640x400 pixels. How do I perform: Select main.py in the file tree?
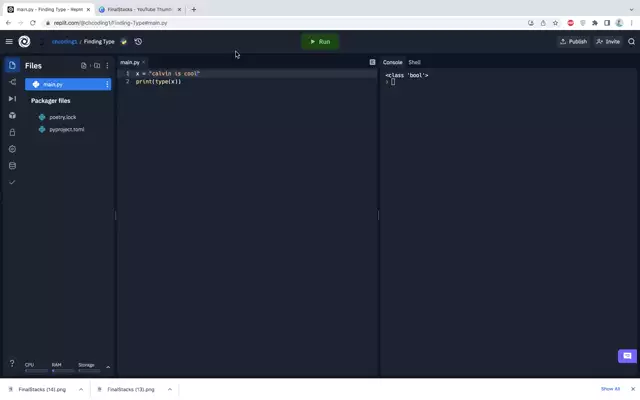pos(68,84)
